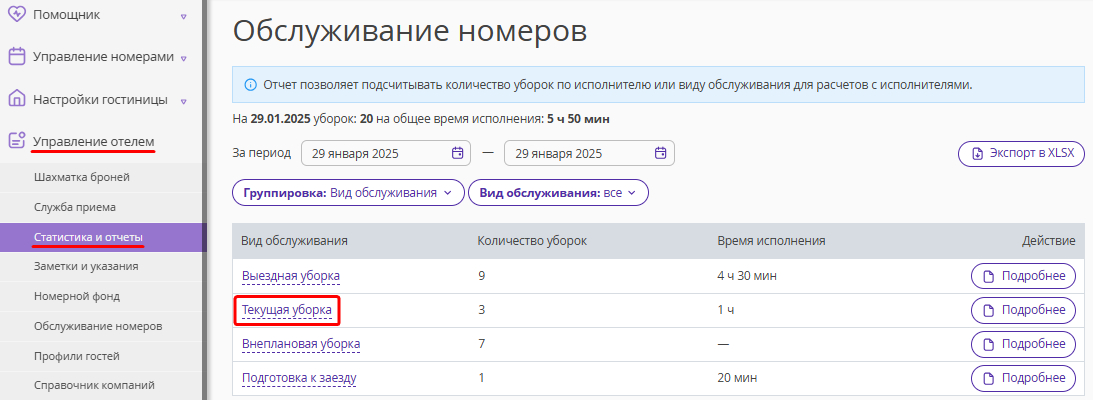Open calendar picker in end date field
The image size is (1093, 400).
(x=660, y=153)
